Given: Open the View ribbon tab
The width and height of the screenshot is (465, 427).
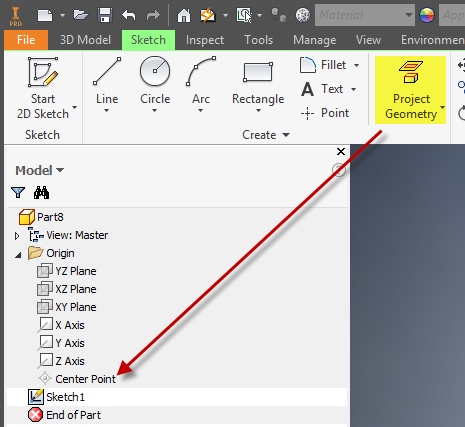Looking at the screenshot, I should click(x=368, y=40).
